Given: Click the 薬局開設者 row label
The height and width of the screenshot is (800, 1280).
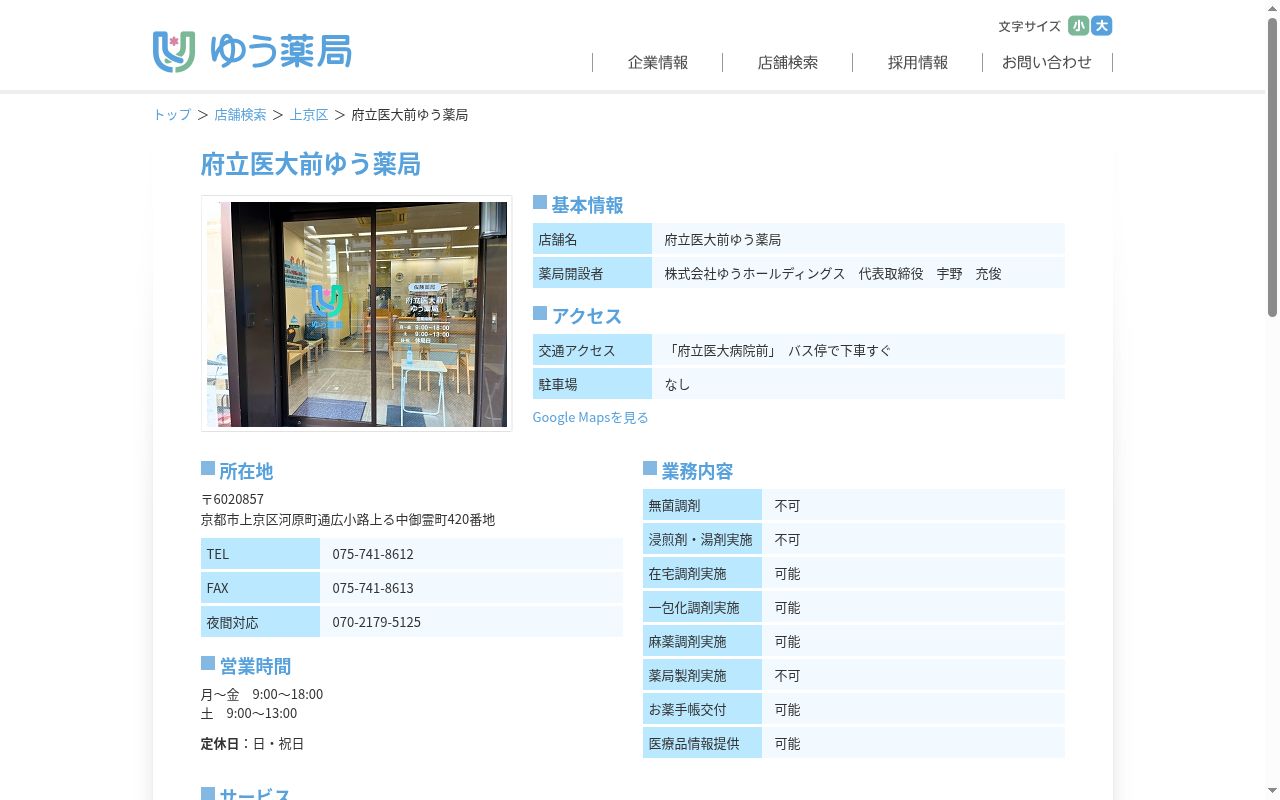Looking at the screenshot, I should [x=592, y=273].
